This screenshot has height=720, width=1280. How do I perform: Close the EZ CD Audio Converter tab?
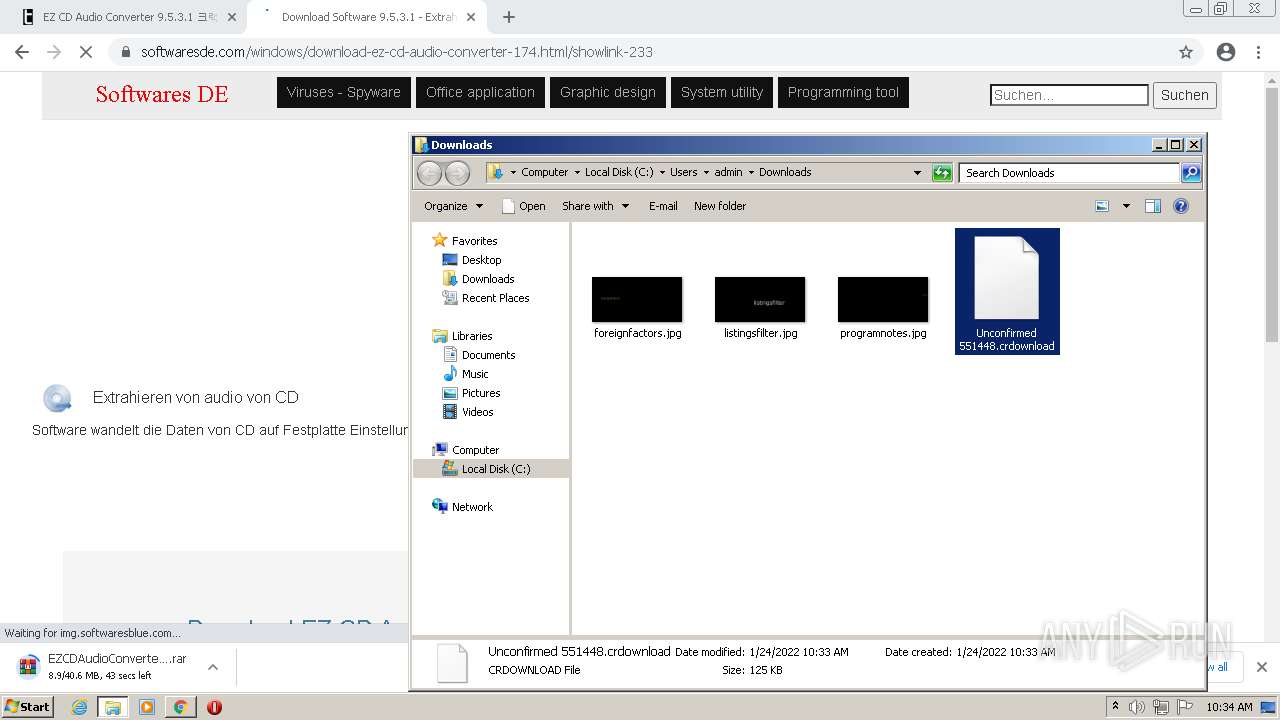(x=232, y=17)
